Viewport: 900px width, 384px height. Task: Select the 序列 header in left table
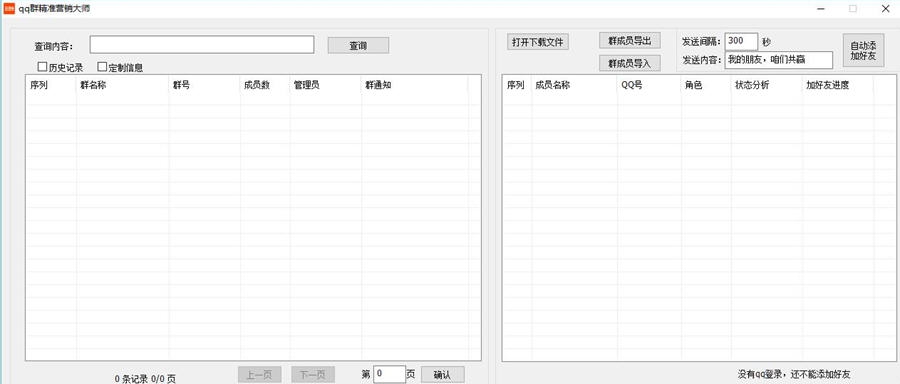[x=51, y=86]
